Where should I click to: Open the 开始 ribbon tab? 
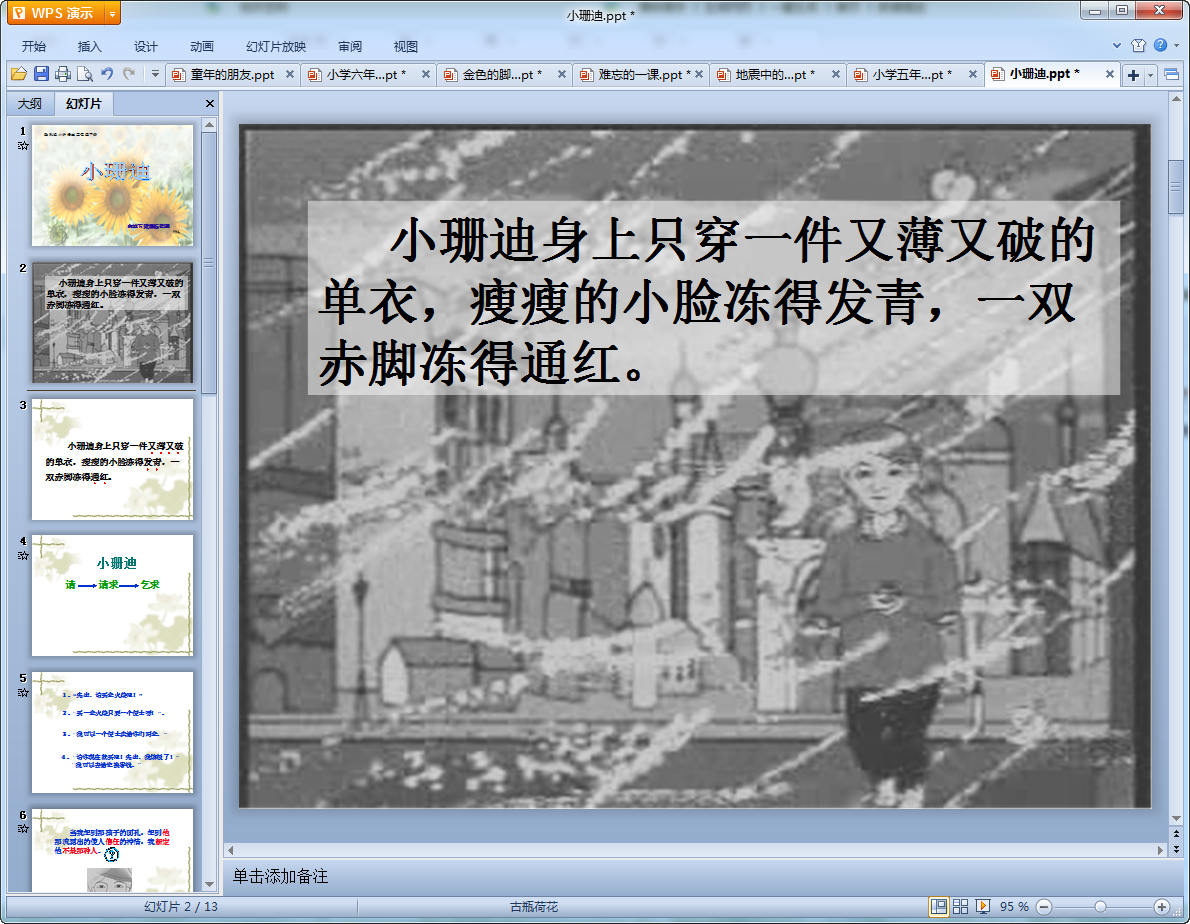tap(33, 46)
